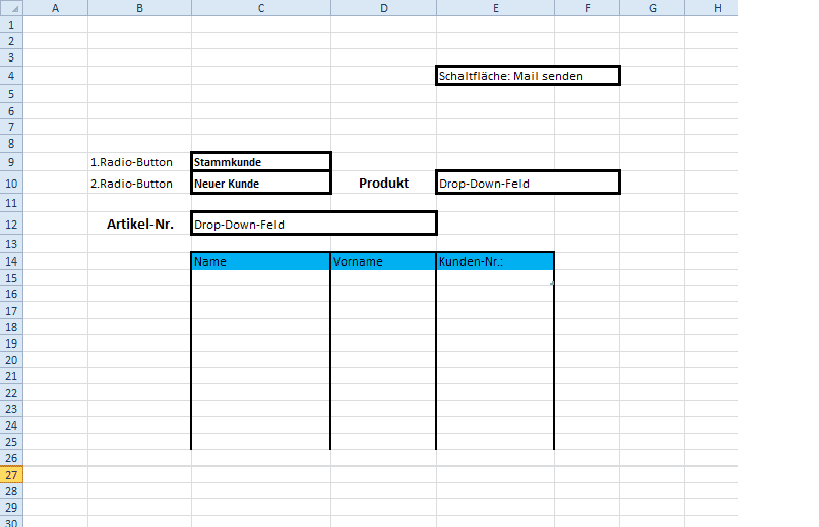Select column F header
This screenshot has height=527, width=819.
point(587,8)
